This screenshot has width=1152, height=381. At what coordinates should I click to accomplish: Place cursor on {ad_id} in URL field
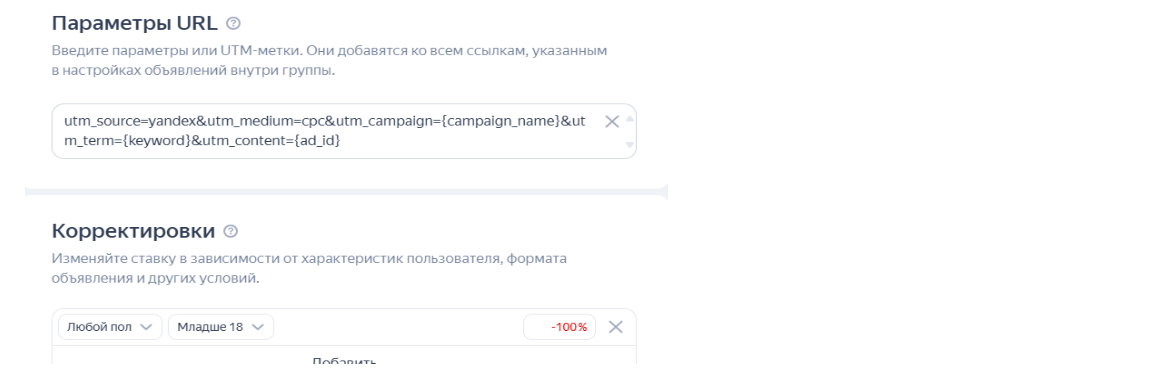pos(316,140)
